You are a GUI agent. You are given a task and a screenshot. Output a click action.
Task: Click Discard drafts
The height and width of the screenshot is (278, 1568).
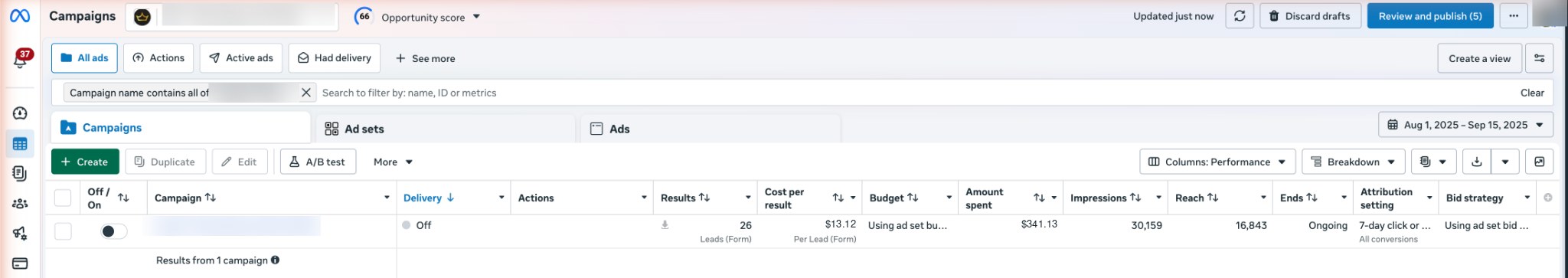pyautogui.click(x=1310, y=16)
